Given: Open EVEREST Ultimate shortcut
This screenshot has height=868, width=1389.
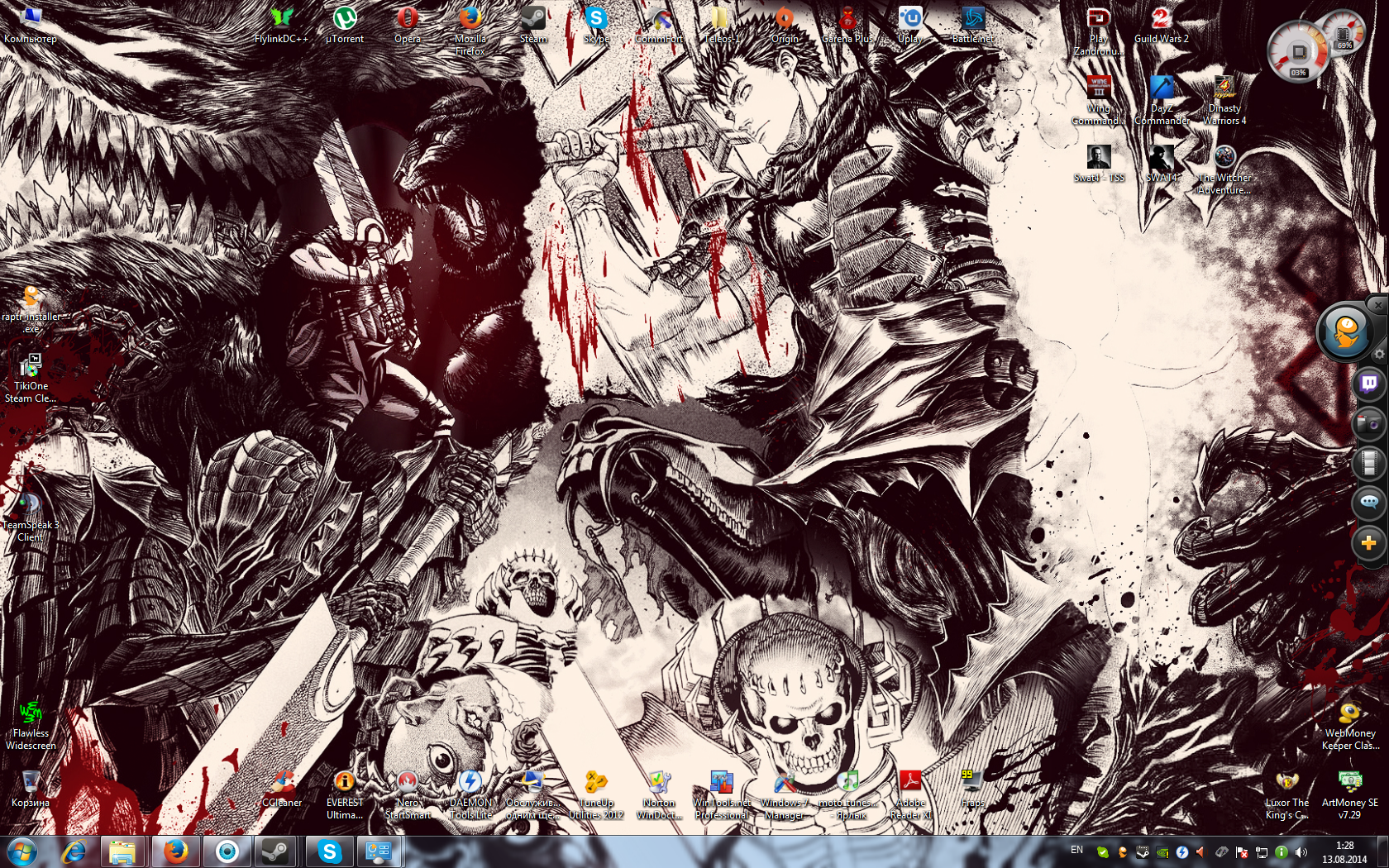Looking at the screenshot, I should (x=345, y=794).
